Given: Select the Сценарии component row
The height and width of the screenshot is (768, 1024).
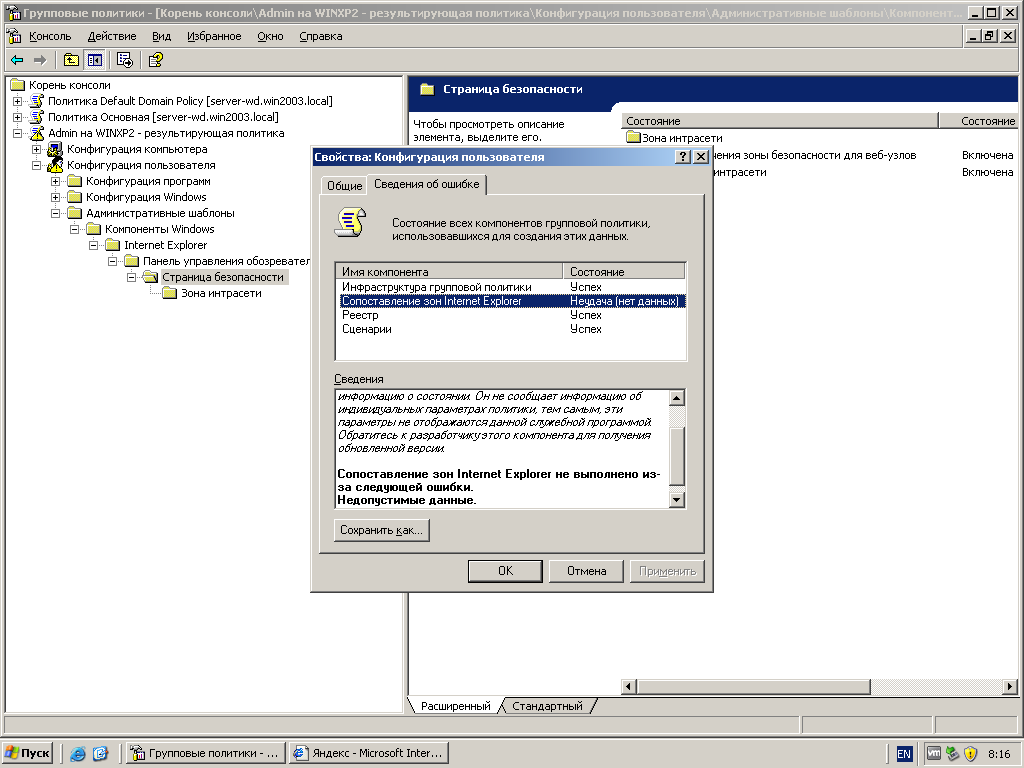Looking at the screenshot, I should (511, 329).
